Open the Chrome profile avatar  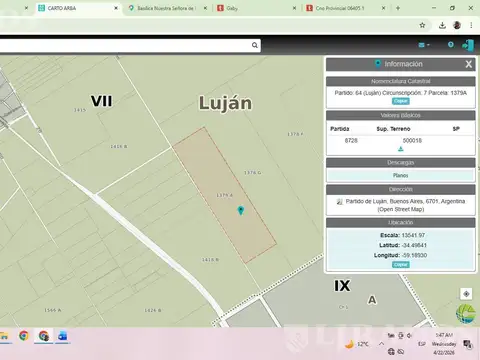457,25
